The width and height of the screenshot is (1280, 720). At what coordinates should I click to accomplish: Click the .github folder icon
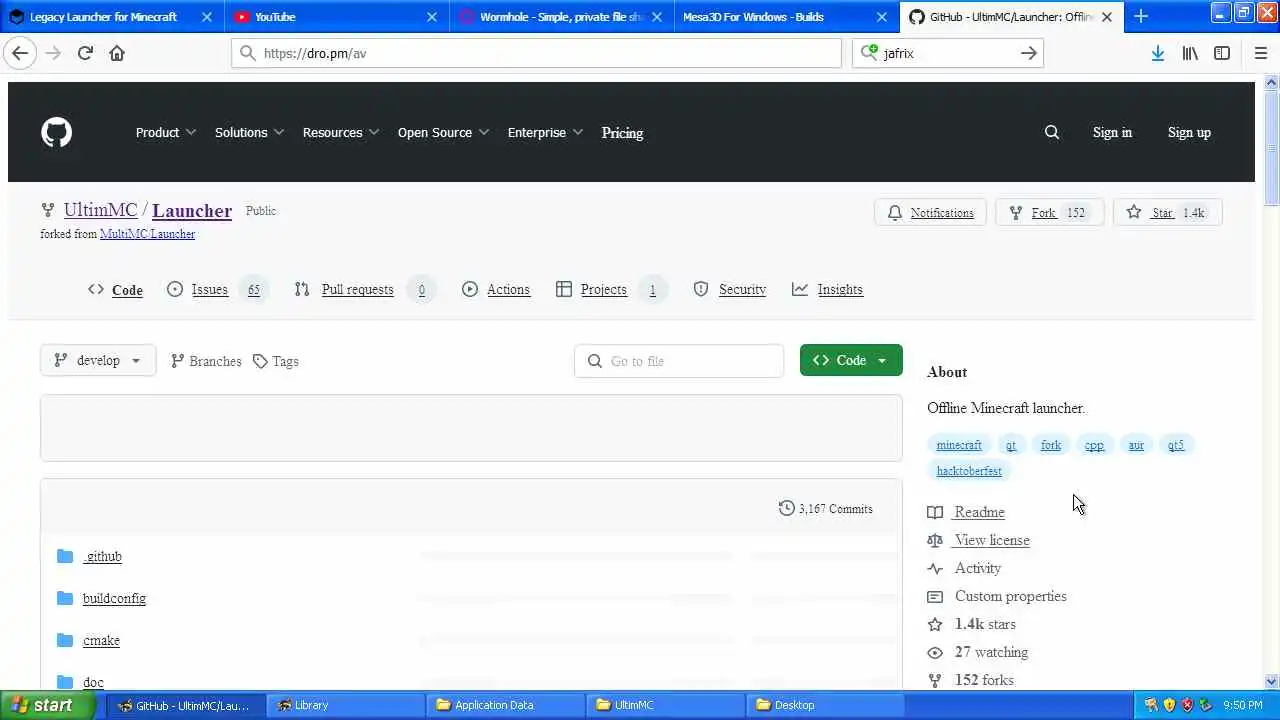pos(65,556)
